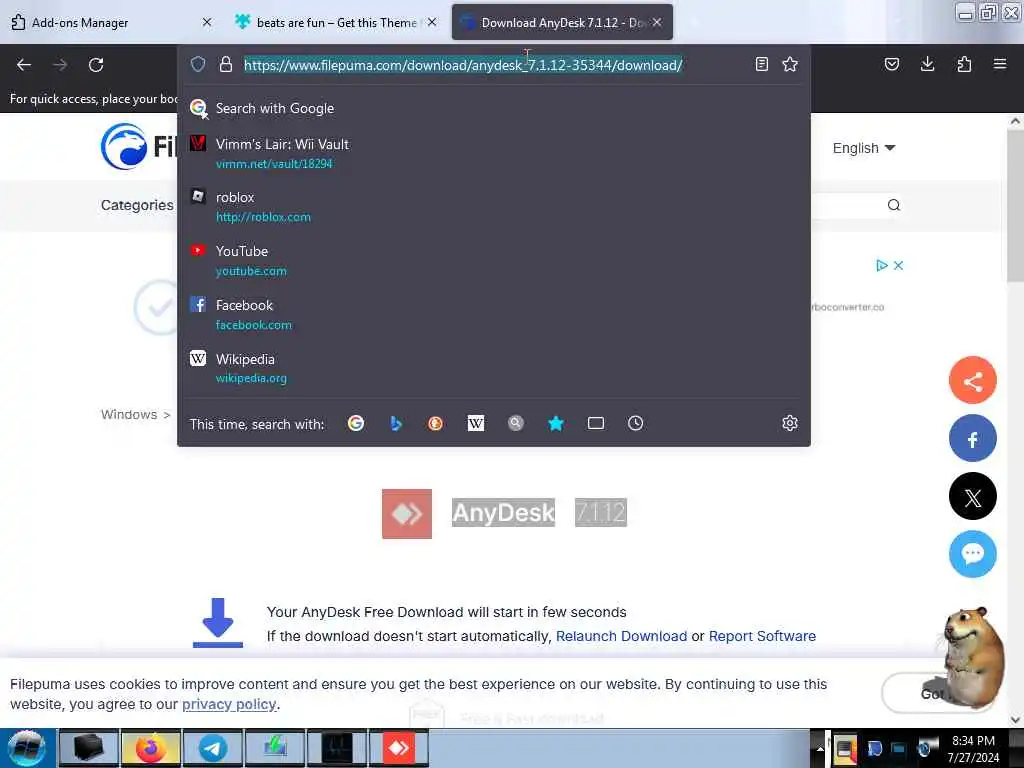Image resolution: width=1024 pixels, height=768 pixels.
Task: Close the Add-ons Manager tab
Action: pos(207,22)
